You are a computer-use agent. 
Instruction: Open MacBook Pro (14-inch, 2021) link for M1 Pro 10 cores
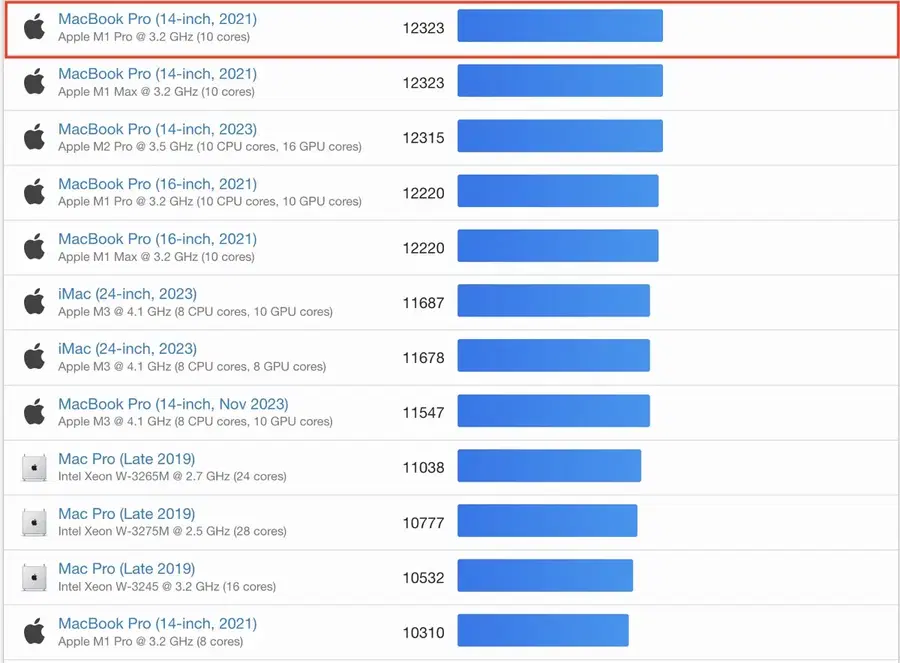pos(157,19)
